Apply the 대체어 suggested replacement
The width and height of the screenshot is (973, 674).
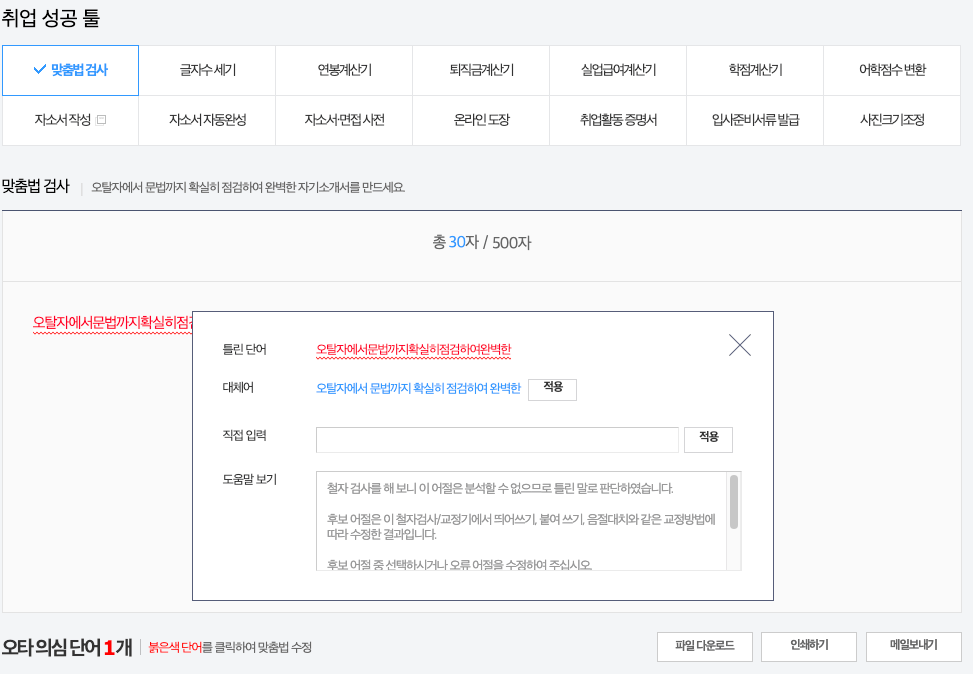tap(552, 389)
